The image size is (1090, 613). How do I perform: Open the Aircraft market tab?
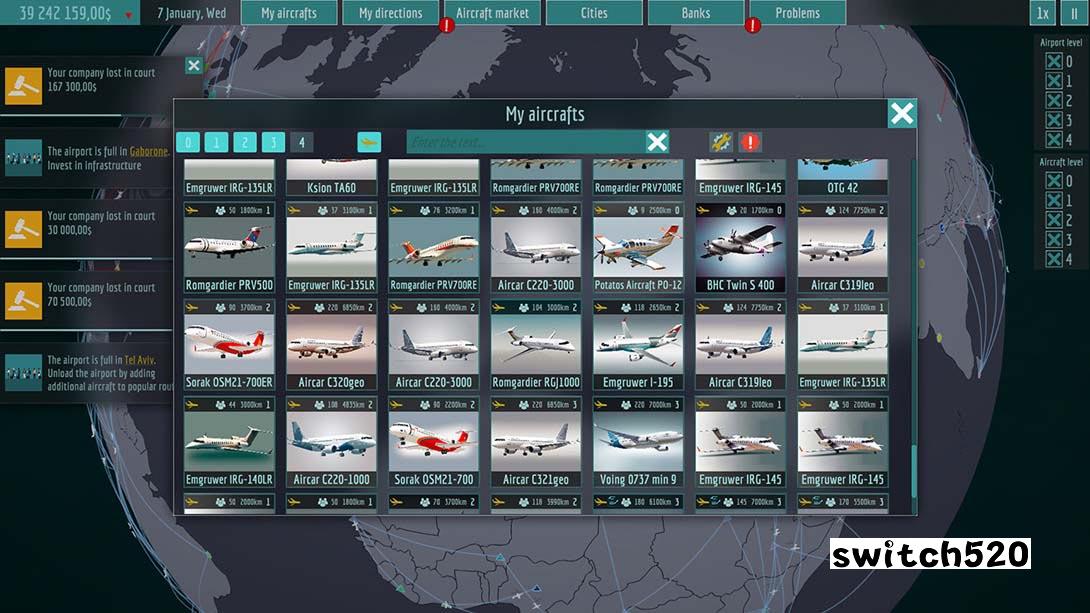tap(492, 13)
